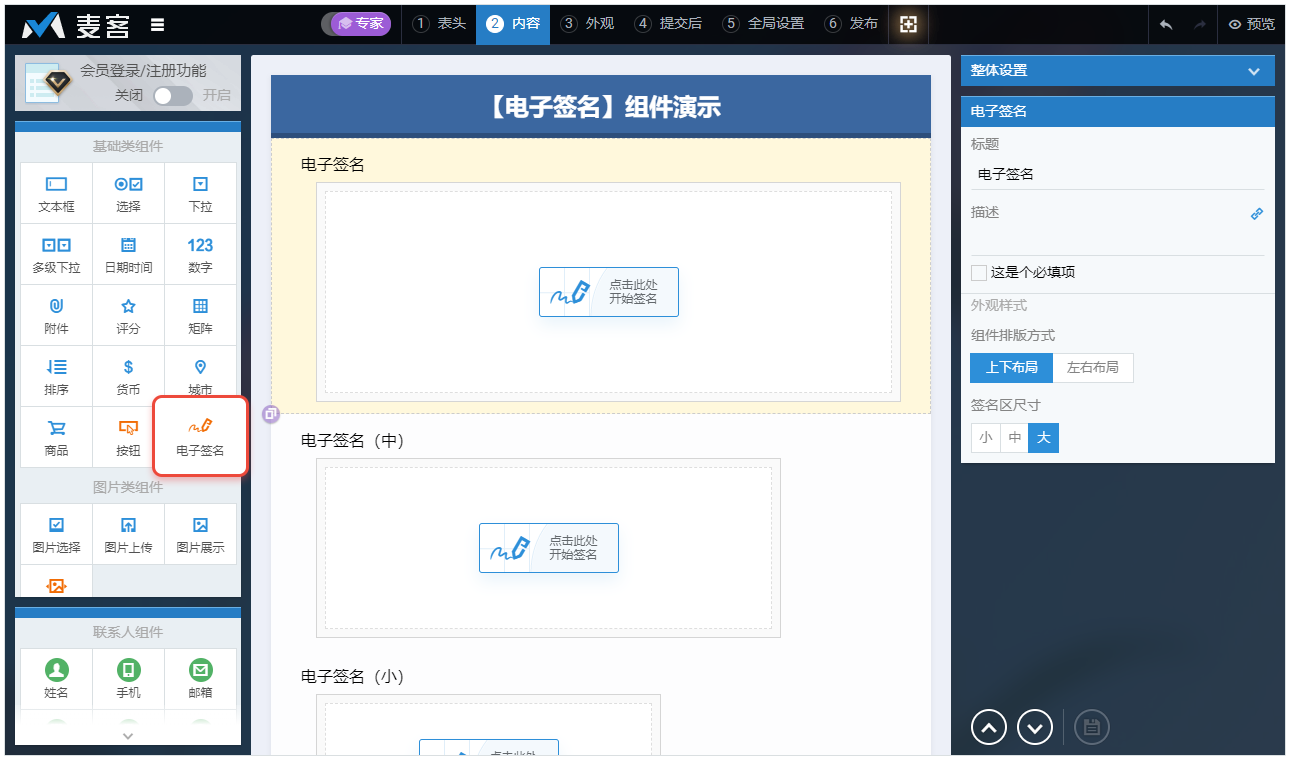This screenshot has height=760, width=1290.
Task: Add a 商品 product component
Action: click(x=57, y=438)
